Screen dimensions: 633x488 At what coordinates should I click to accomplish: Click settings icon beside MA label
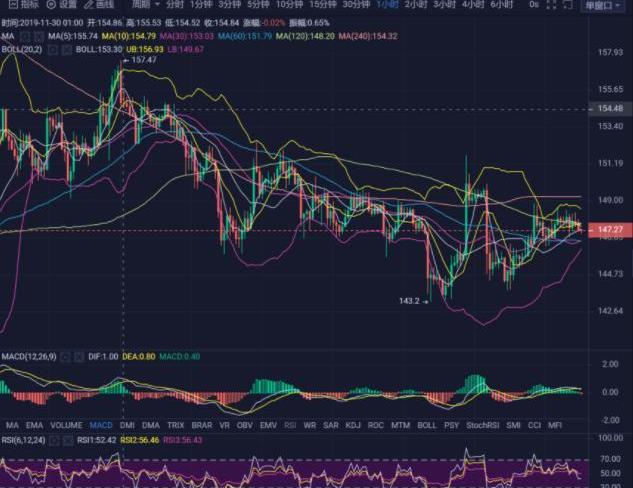point(23,35)
